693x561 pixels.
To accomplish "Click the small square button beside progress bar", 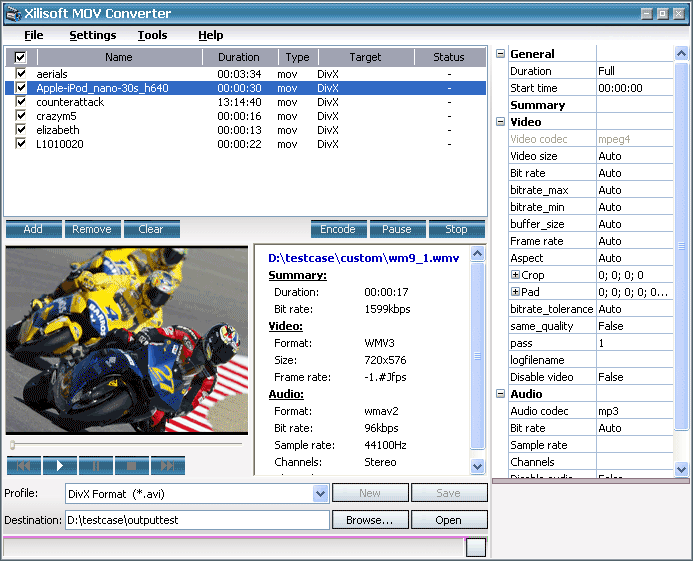I will [476, 547].
